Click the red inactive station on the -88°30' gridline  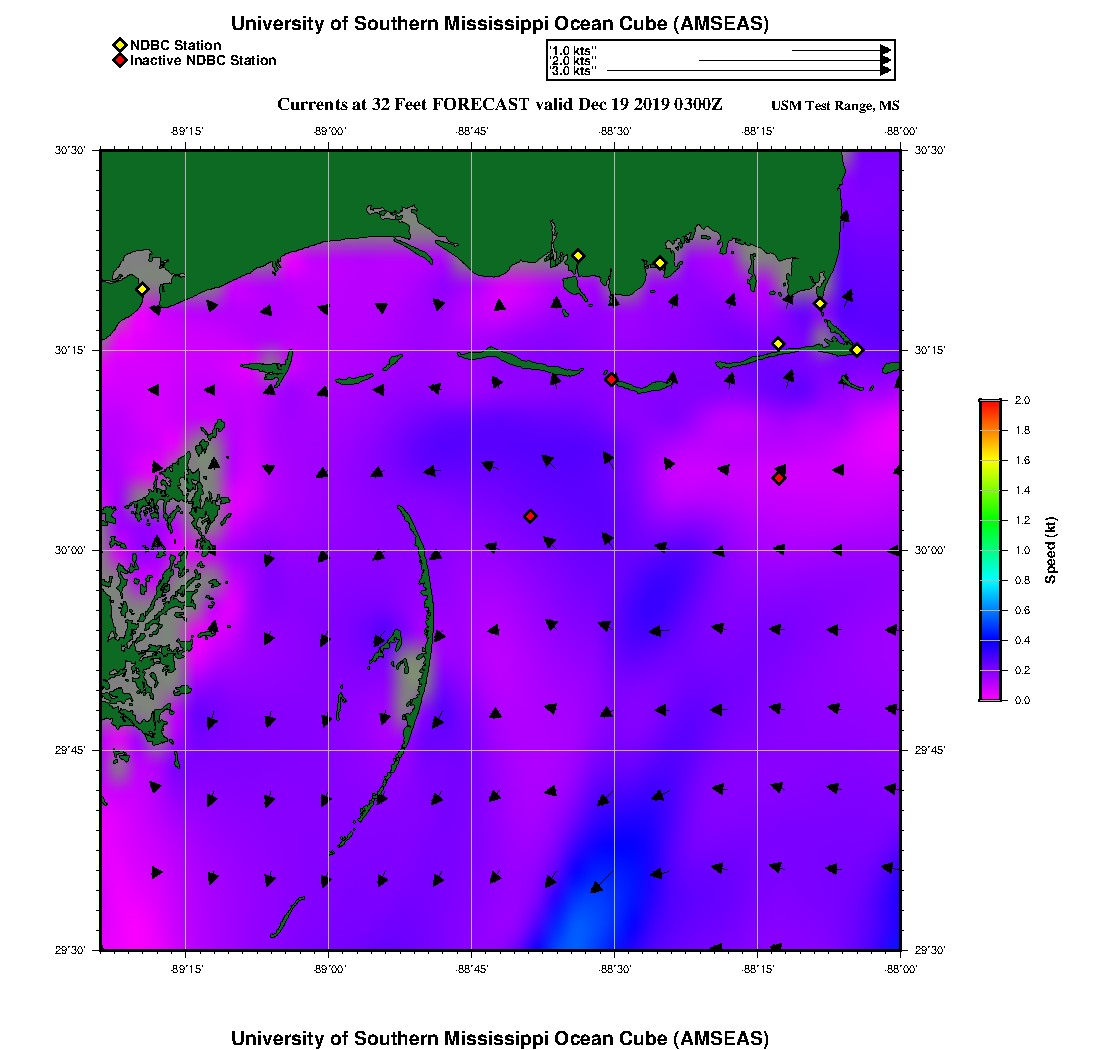coord(611,379)
